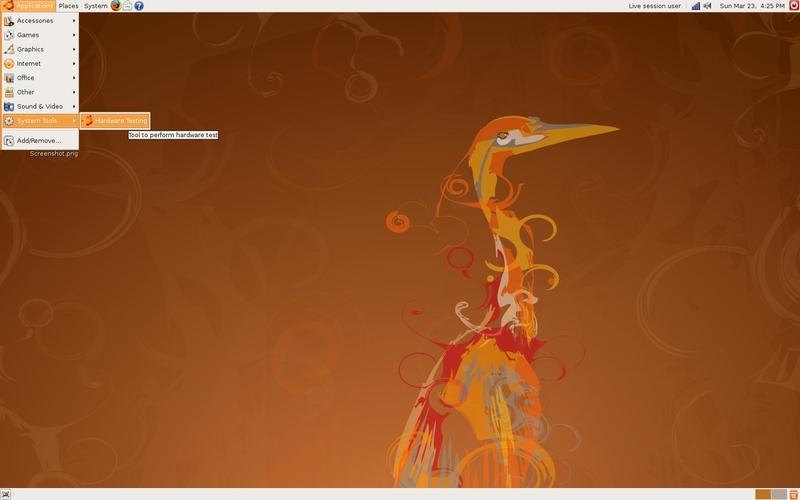Switch to the first orange workspace
This screenshot has height=500, width=800.
coord(763,494)
